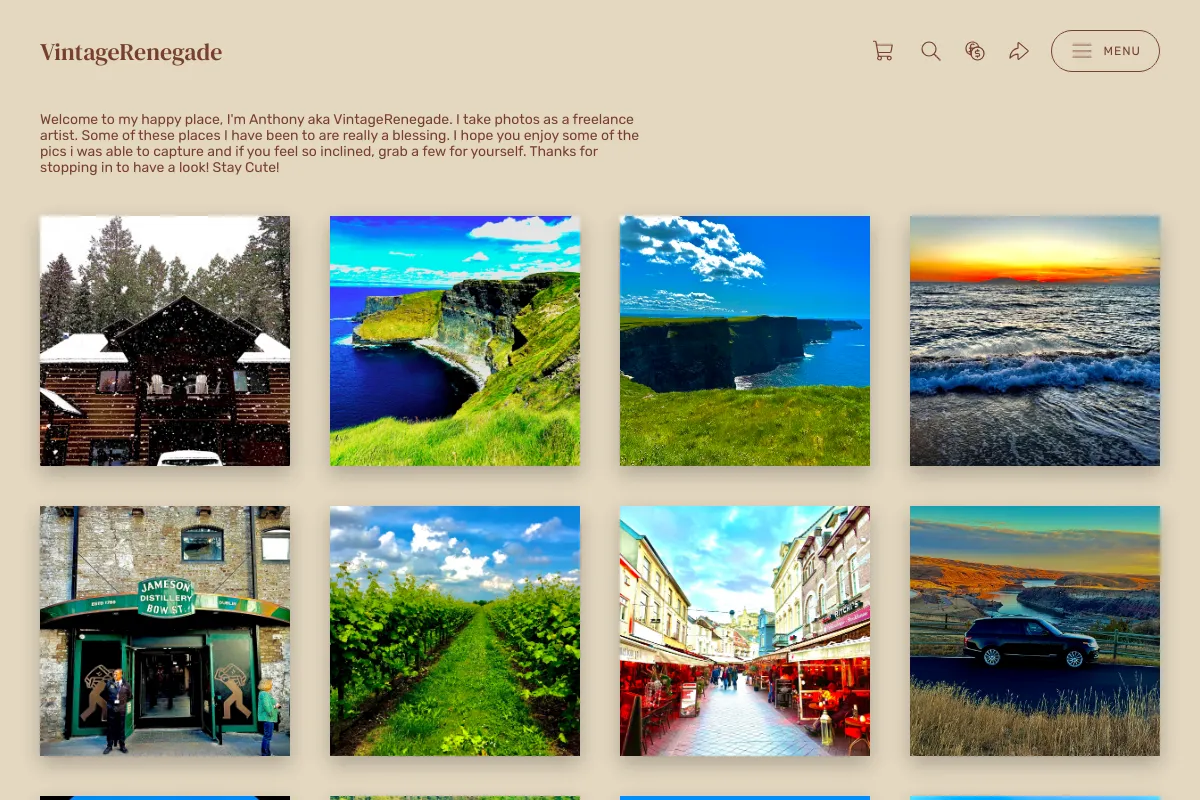Open the currency selector icon
1200x800 pixels.
click(975, 51)
